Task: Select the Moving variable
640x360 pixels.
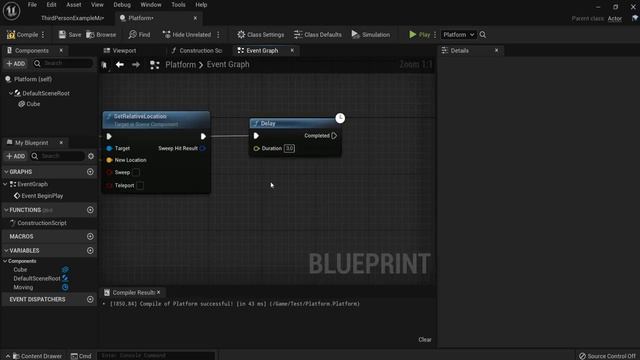Action: click(23, 287)
